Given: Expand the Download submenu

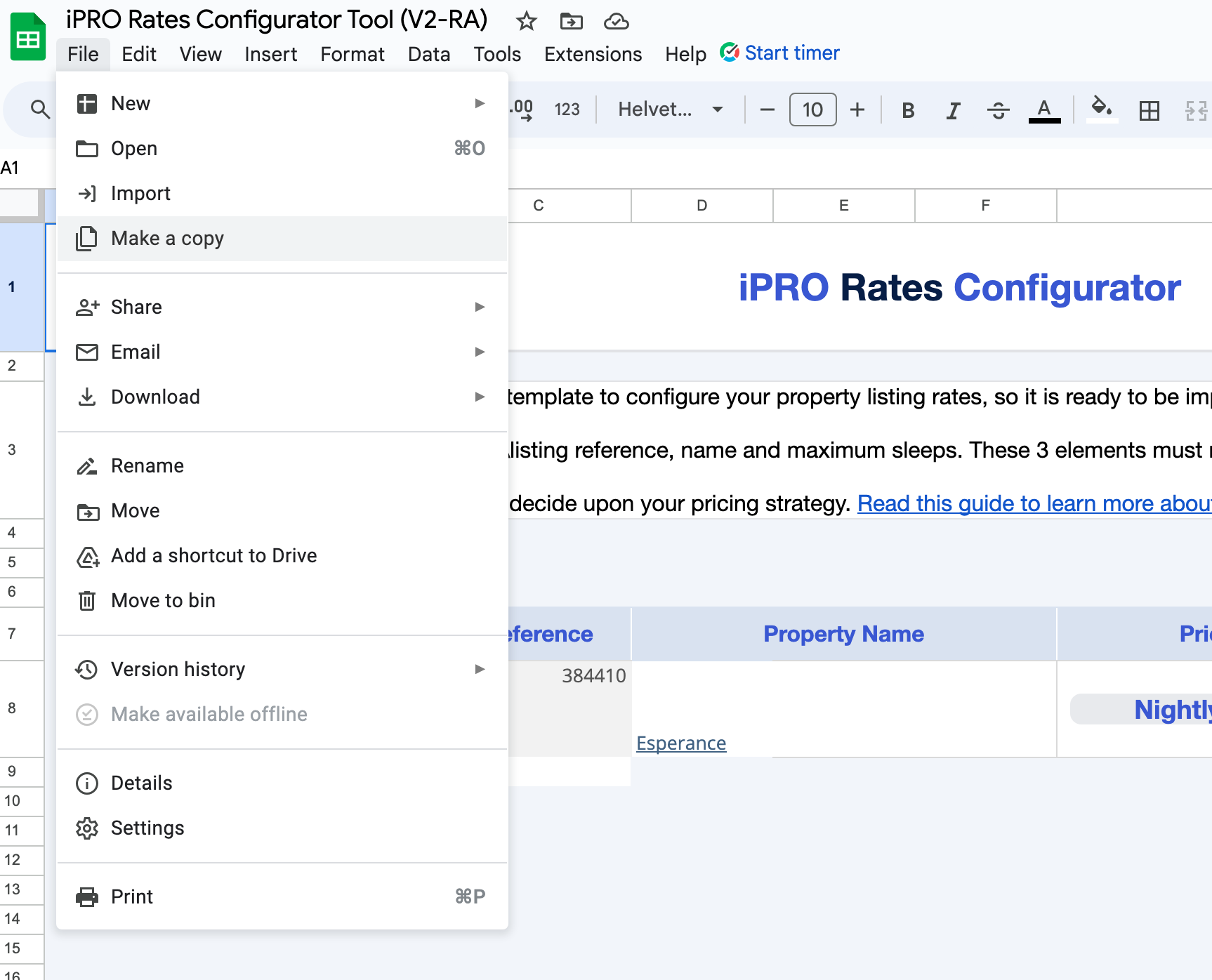Looking at the screenshot, I should coord(282,397).
